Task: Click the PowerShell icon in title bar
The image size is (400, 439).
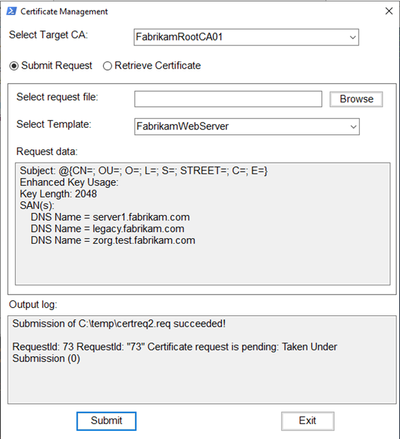Action: pyautogui.click(x=11, y=11)
